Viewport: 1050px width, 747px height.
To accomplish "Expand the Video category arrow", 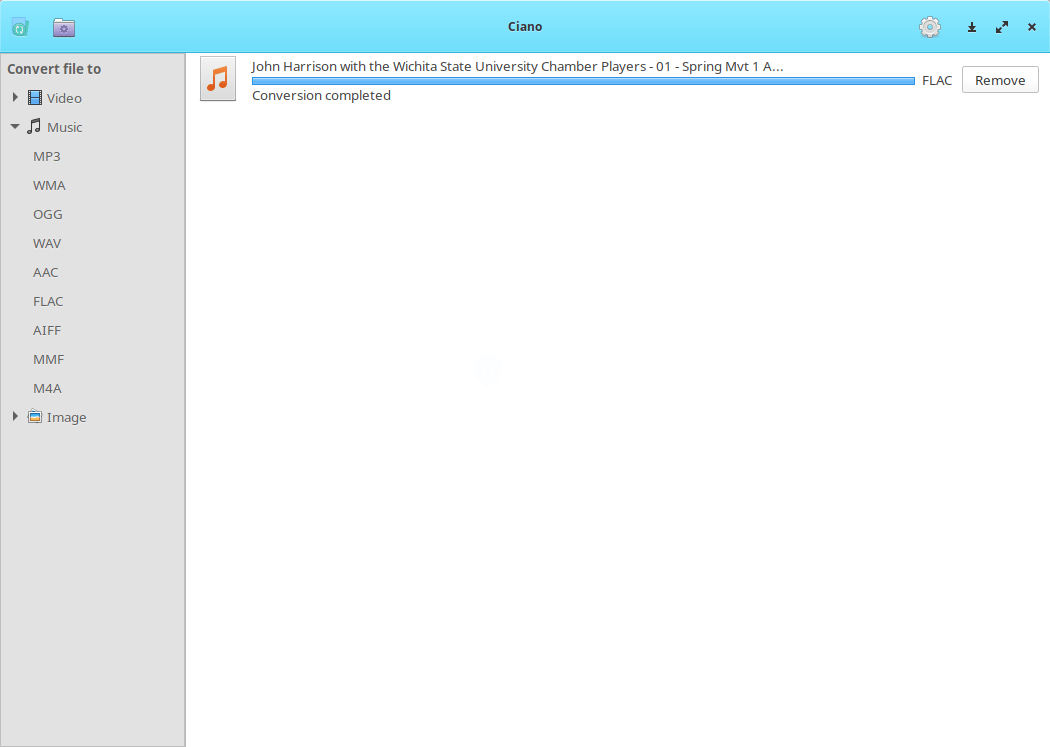I will 15,98.
